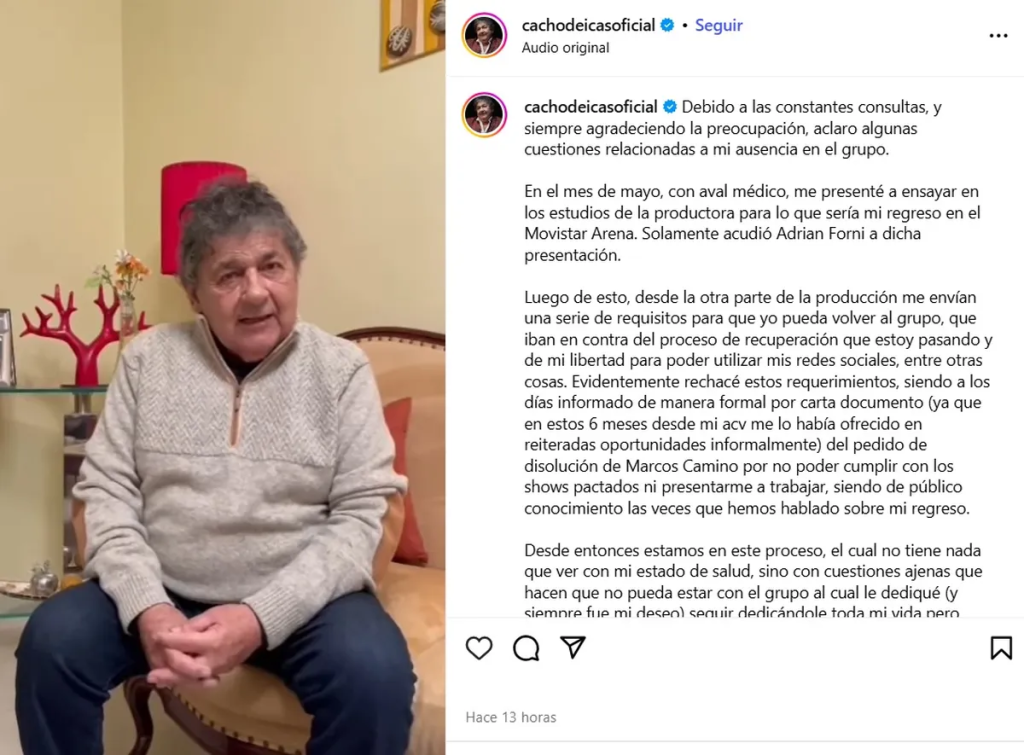Select the paragraph starting Luego de esto
The height and width of the screenshot is (755, 1024).
(758, 402)
